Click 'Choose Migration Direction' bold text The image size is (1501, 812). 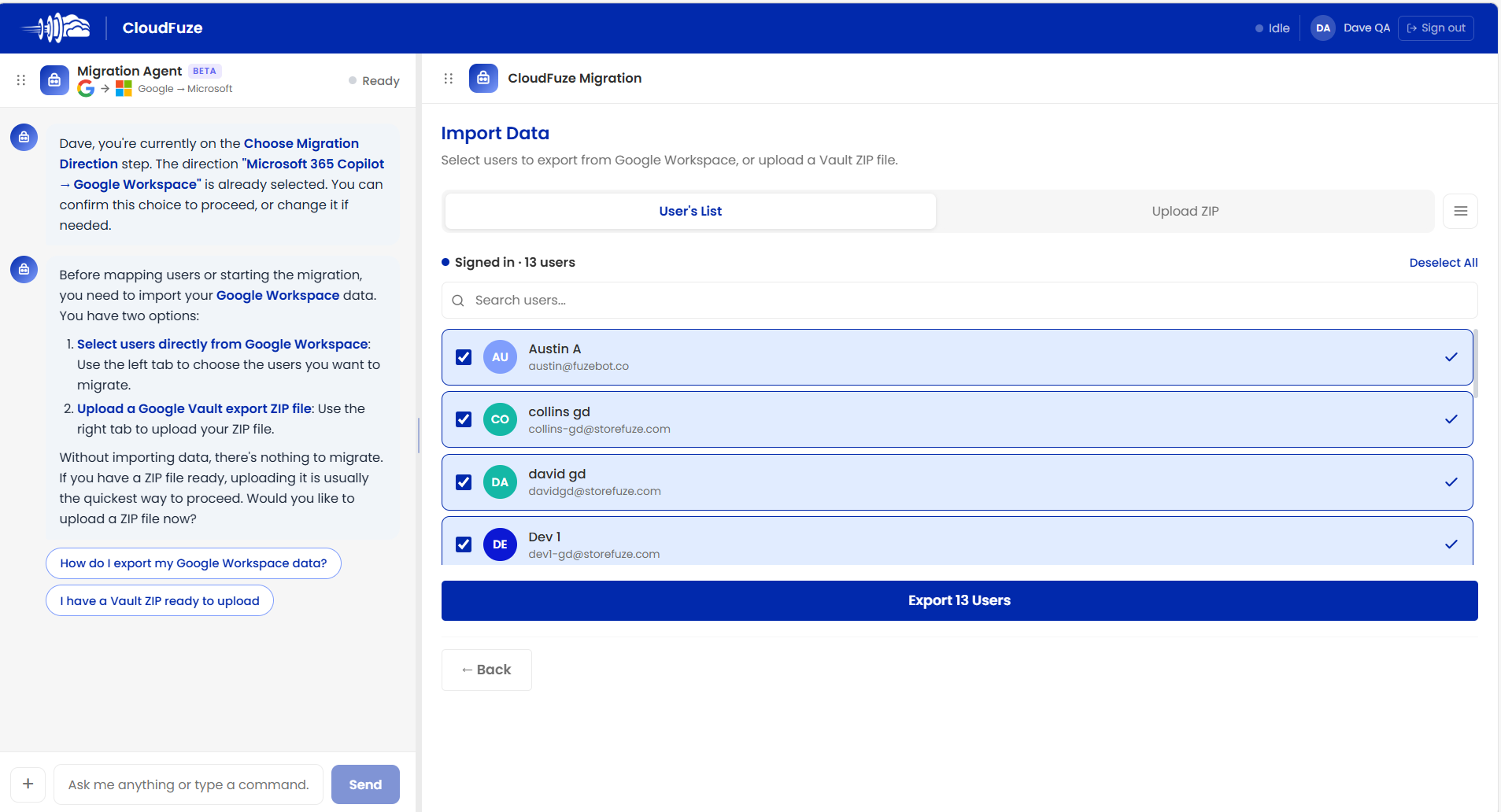[x=209, y=153]
